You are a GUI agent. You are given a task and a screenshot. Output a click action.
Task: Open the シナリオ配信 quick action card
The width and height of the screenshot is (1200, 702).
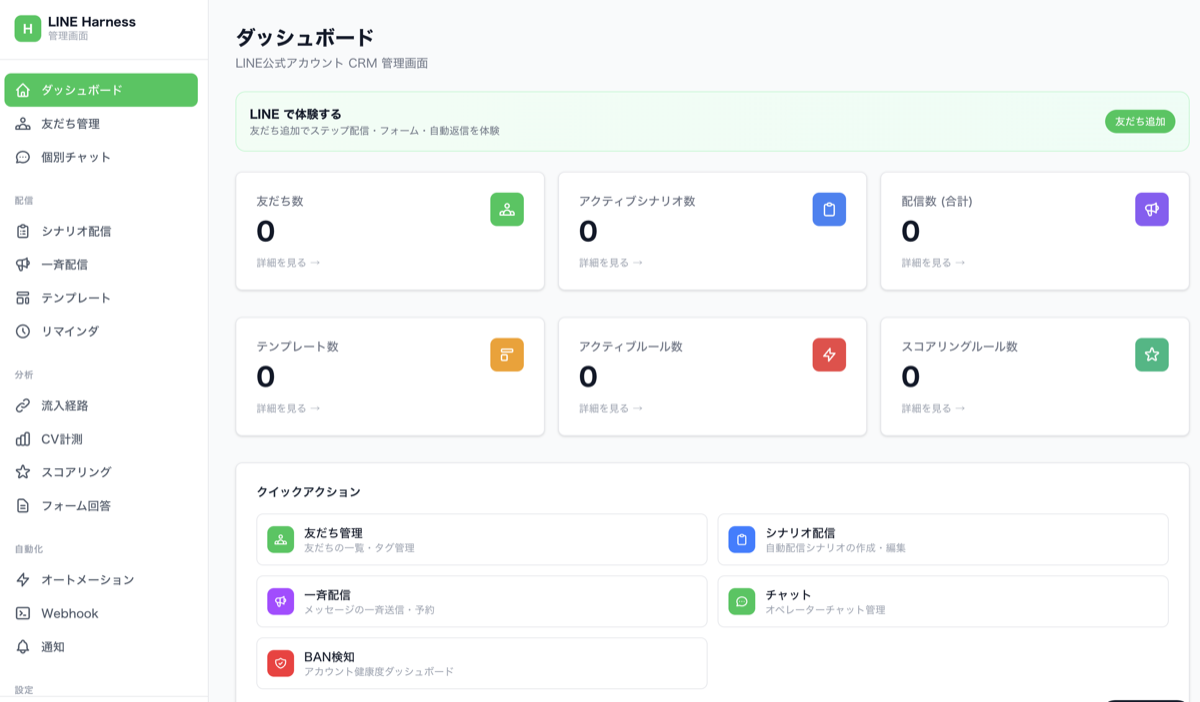[x=942, y=539]
